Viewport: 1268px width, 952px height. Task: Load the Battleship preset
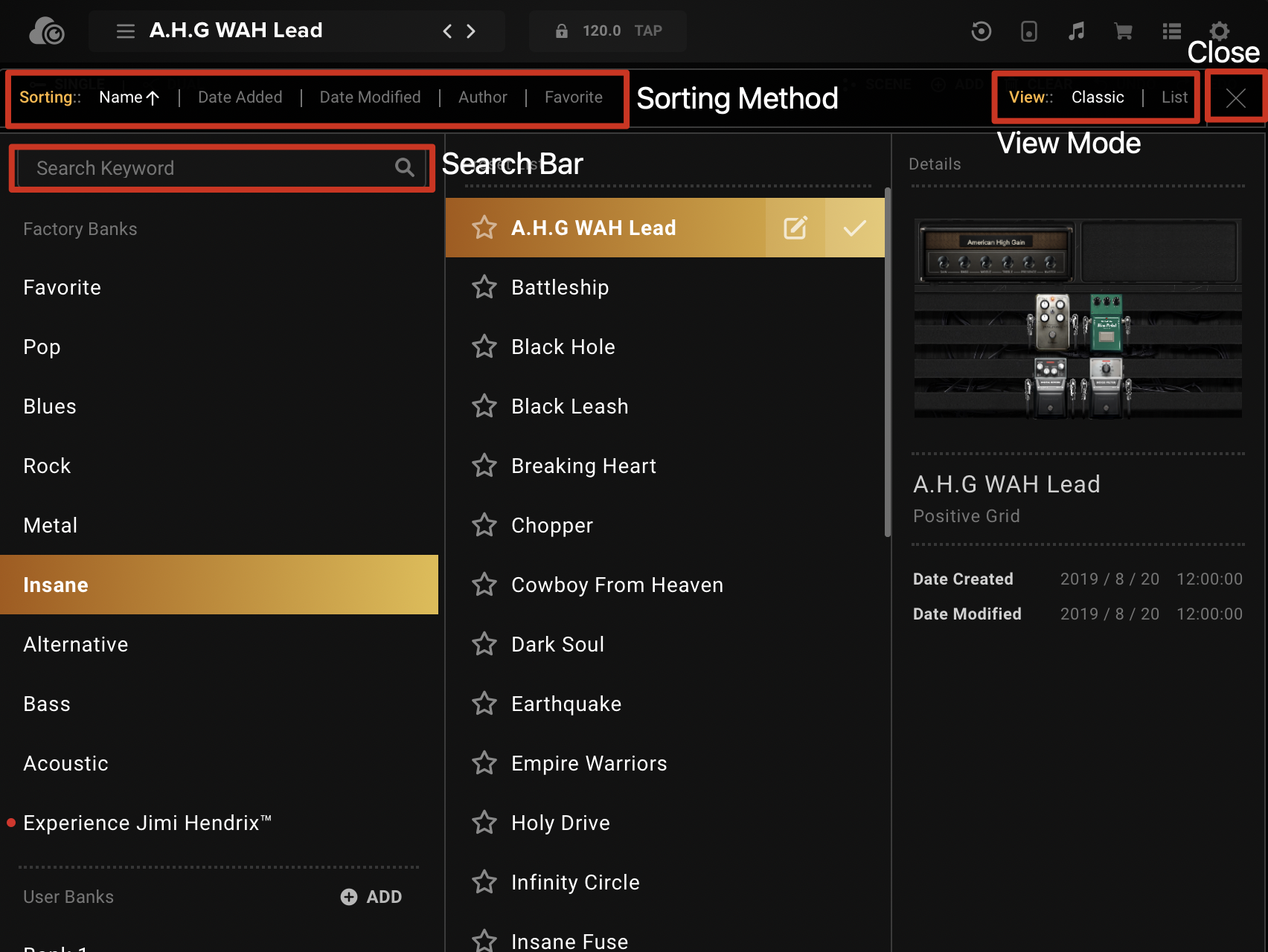tap(665, 287)
